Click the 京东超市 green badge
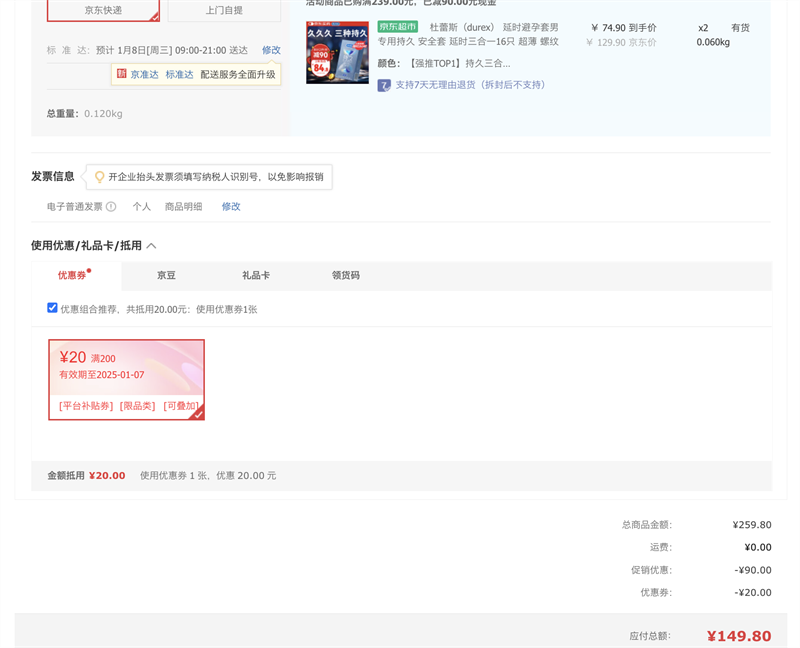This screenshot has height=648, width=800. click(x=398, y=27)
